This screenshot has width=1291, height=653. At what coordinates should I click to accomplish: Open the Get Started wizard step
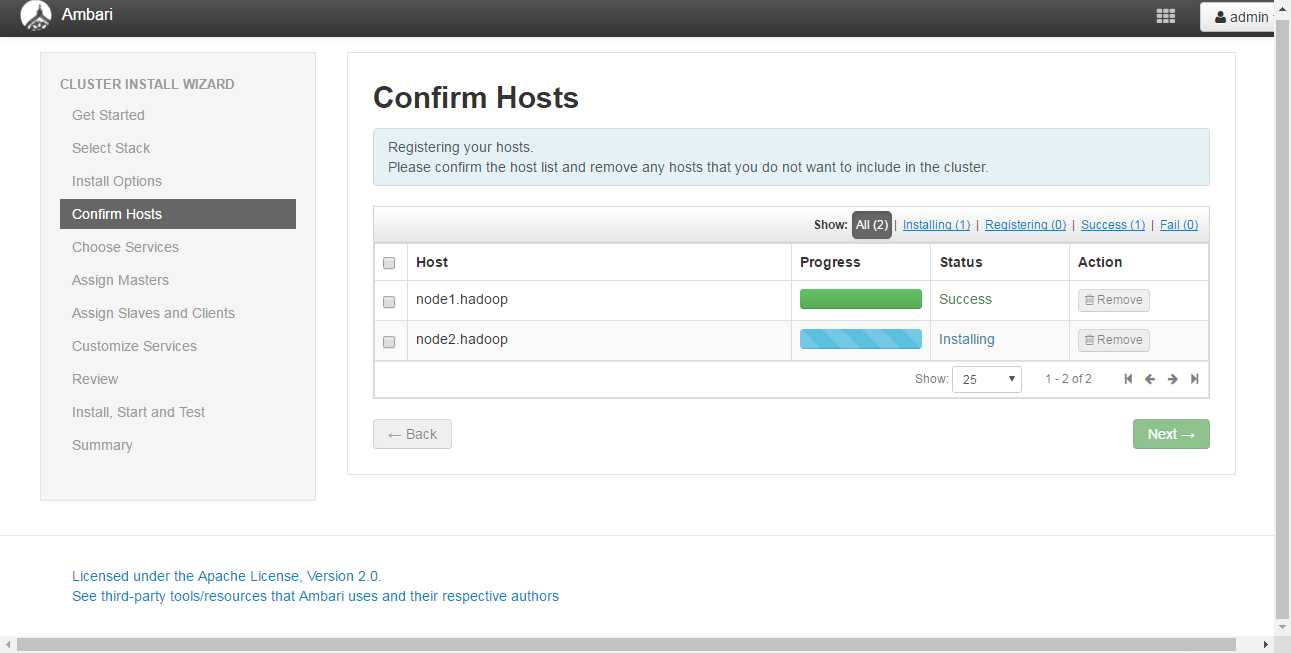(108, 115)
